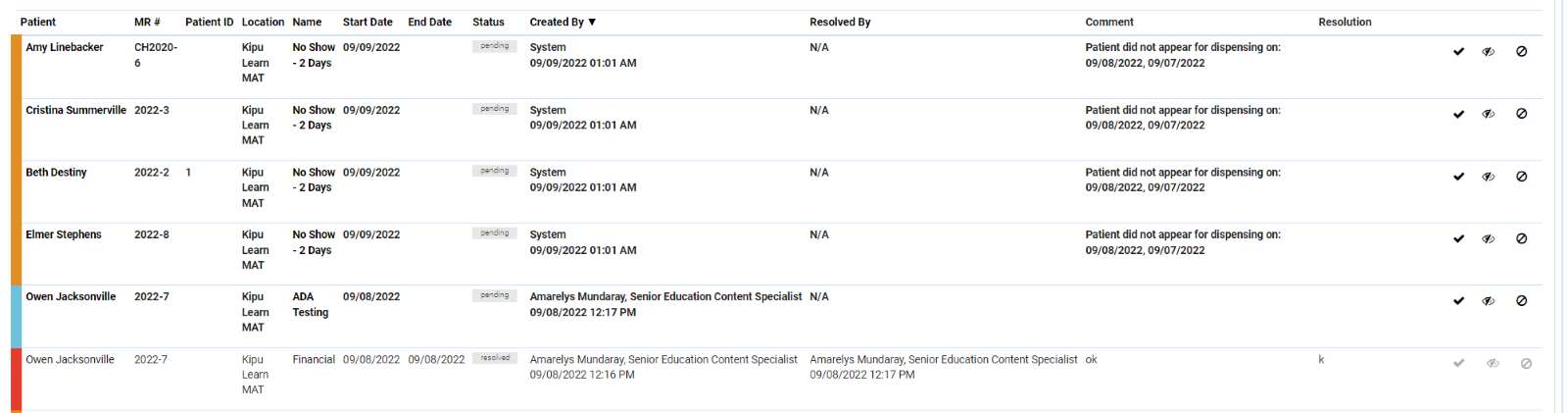Screen dimensions: 1568x413
Task: Toggle the crossed-eye icon for Elmer Stephens
Action: [x=1488, y=238]
